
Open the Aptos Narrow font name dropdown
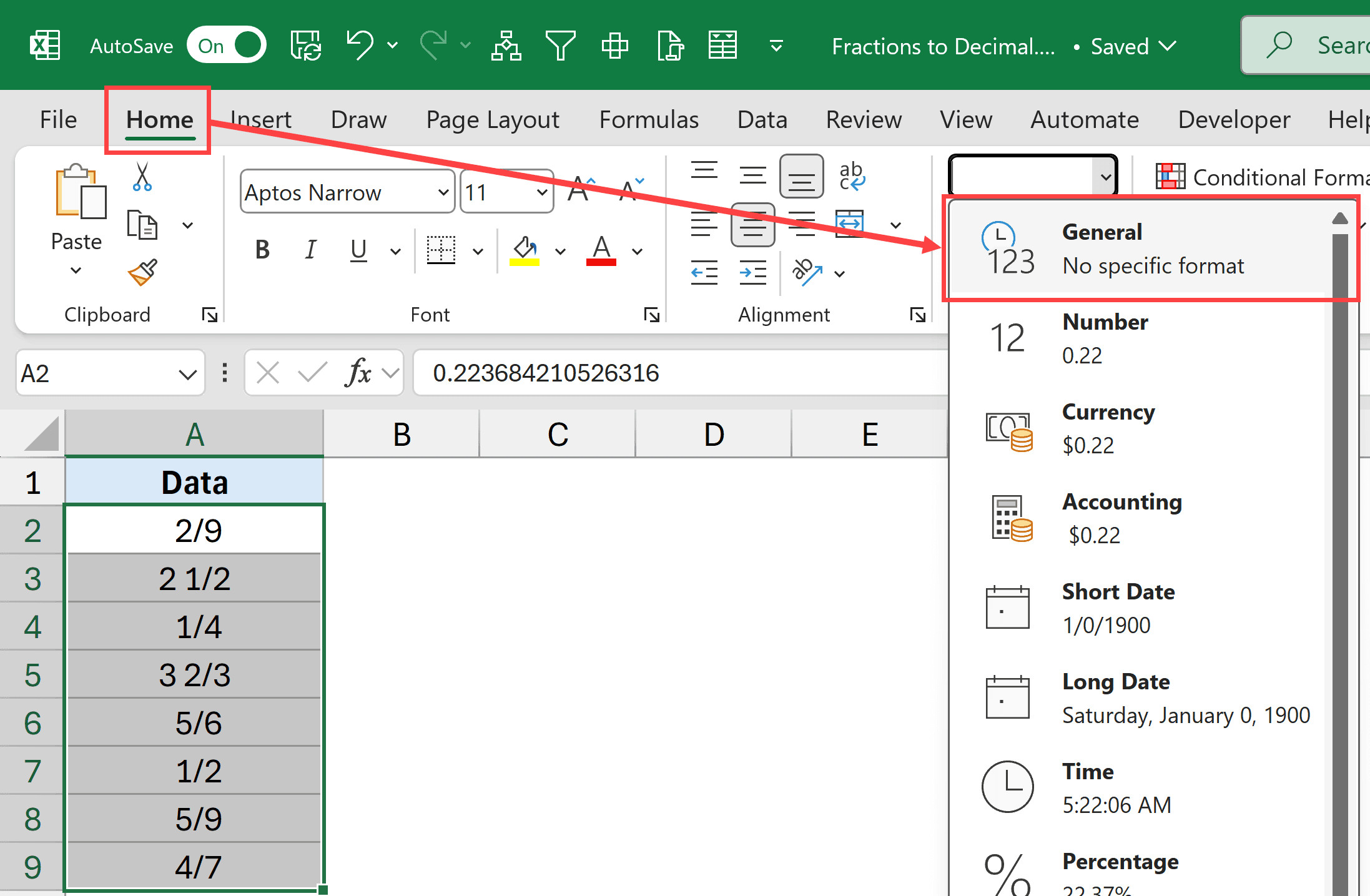coord(443,192)
